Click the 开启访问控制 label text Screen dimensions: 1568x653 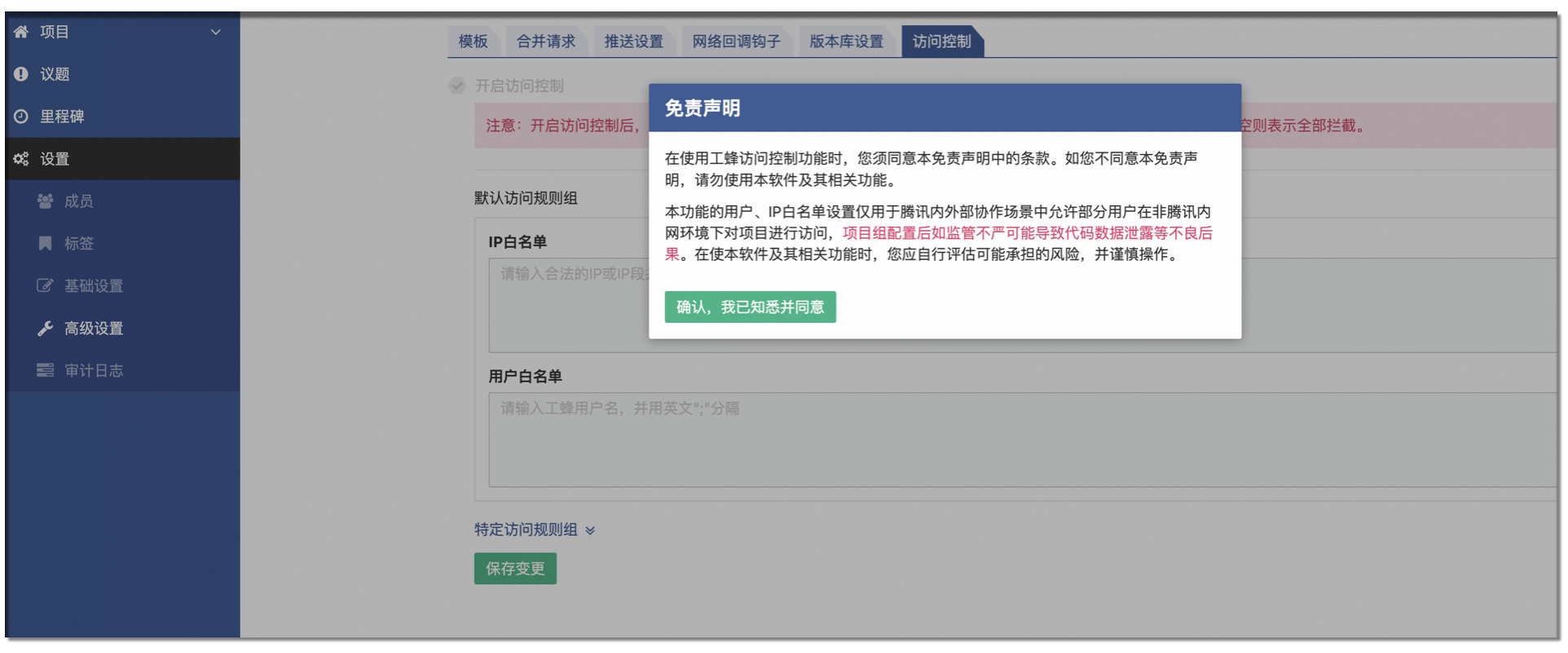point(520,86)
